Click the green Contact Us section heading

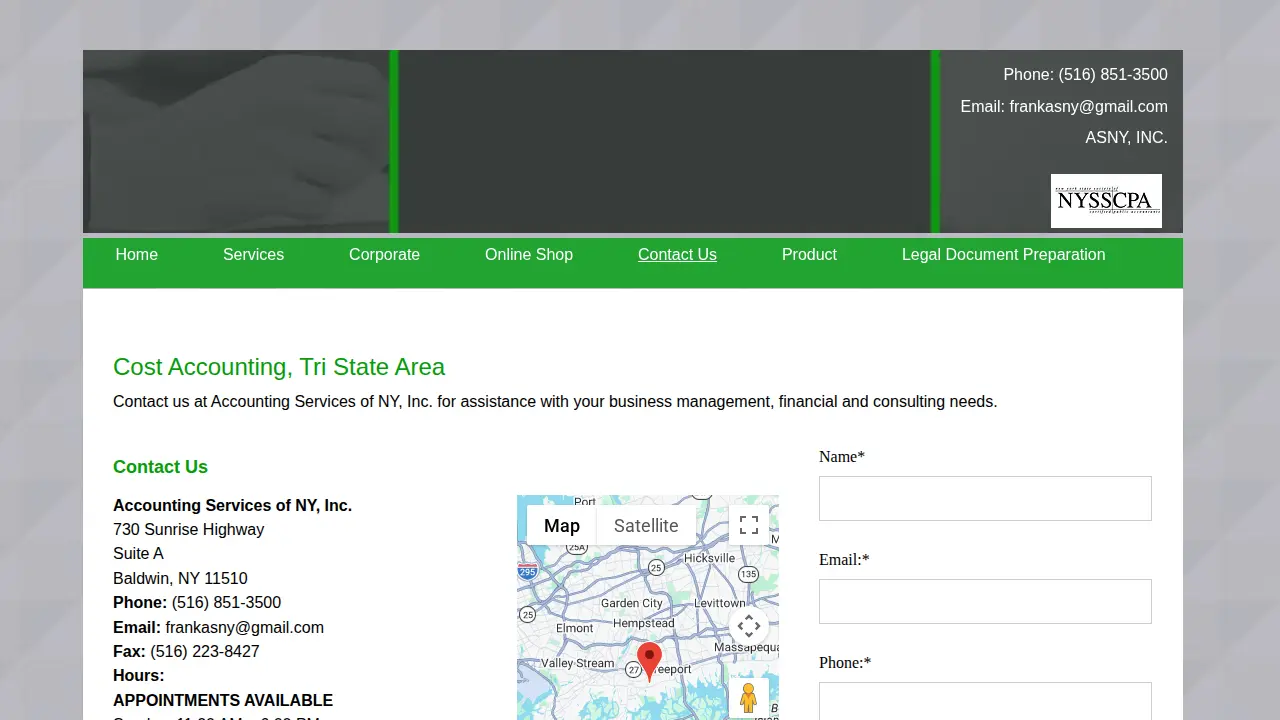coord(160,467)
